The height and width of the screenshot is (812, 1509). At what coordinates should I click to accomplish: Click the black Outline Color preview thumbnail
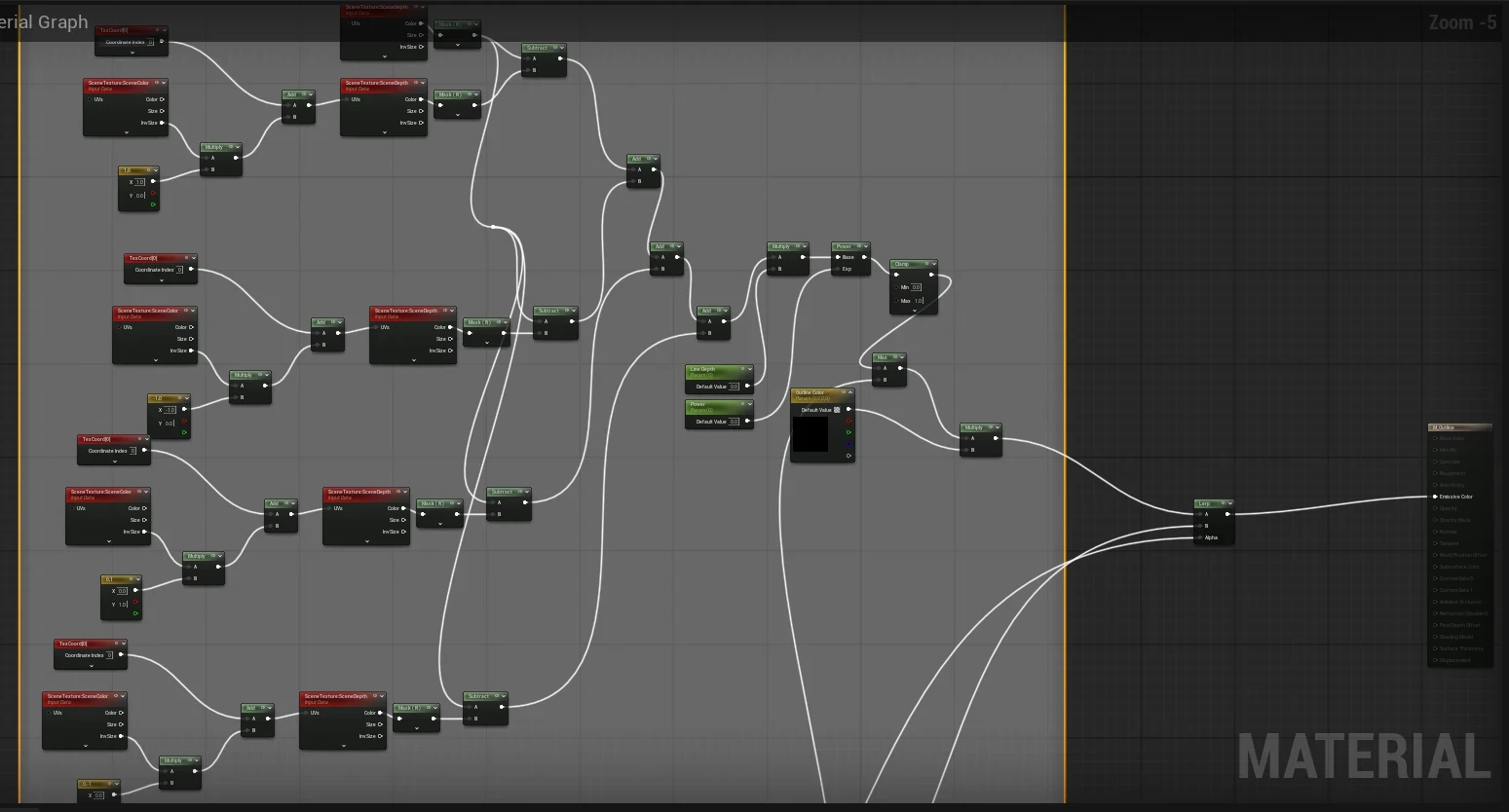810,435
